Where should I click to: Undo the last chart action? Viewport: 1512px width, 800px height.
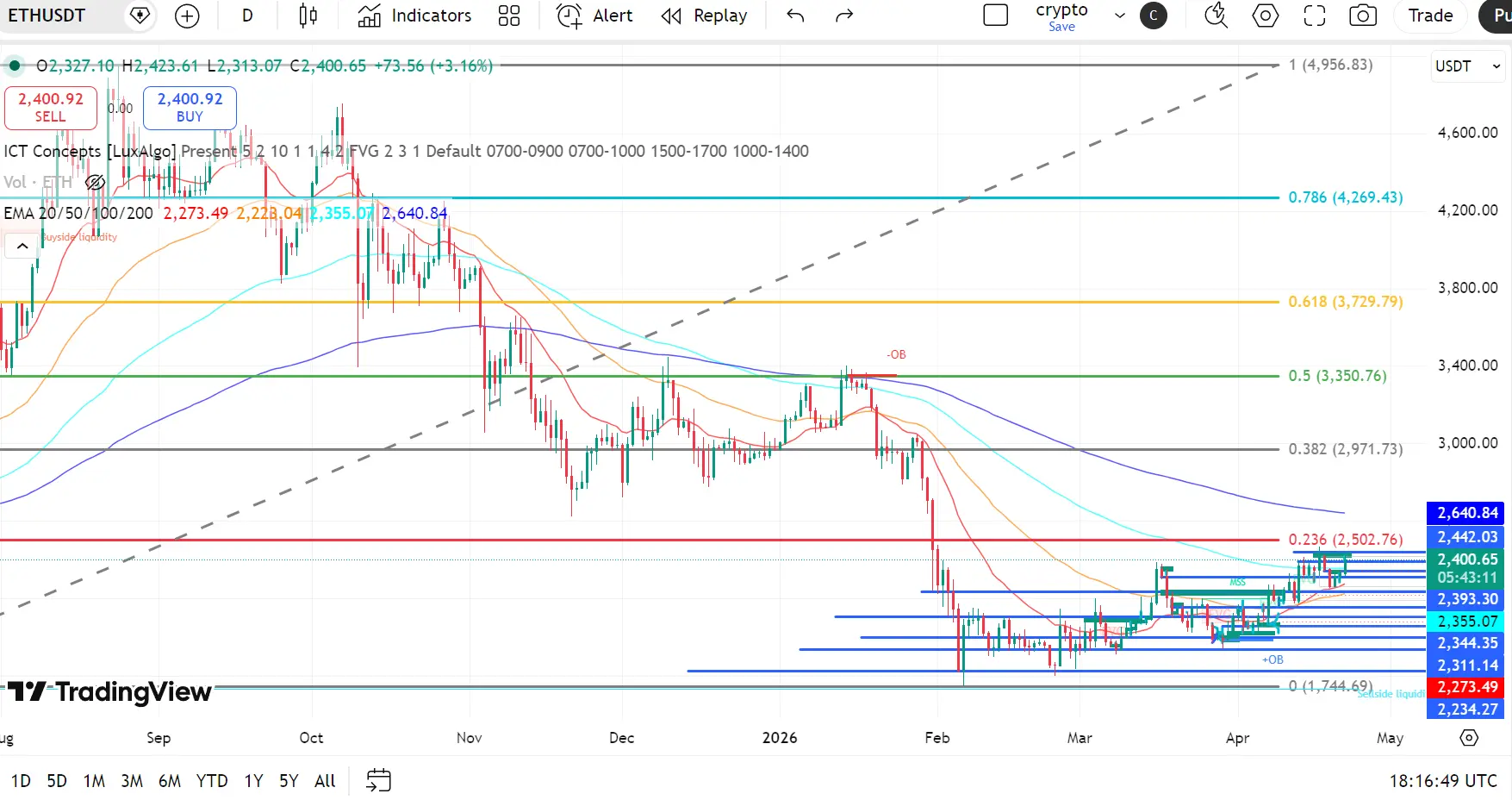click(x=795, y=16)
